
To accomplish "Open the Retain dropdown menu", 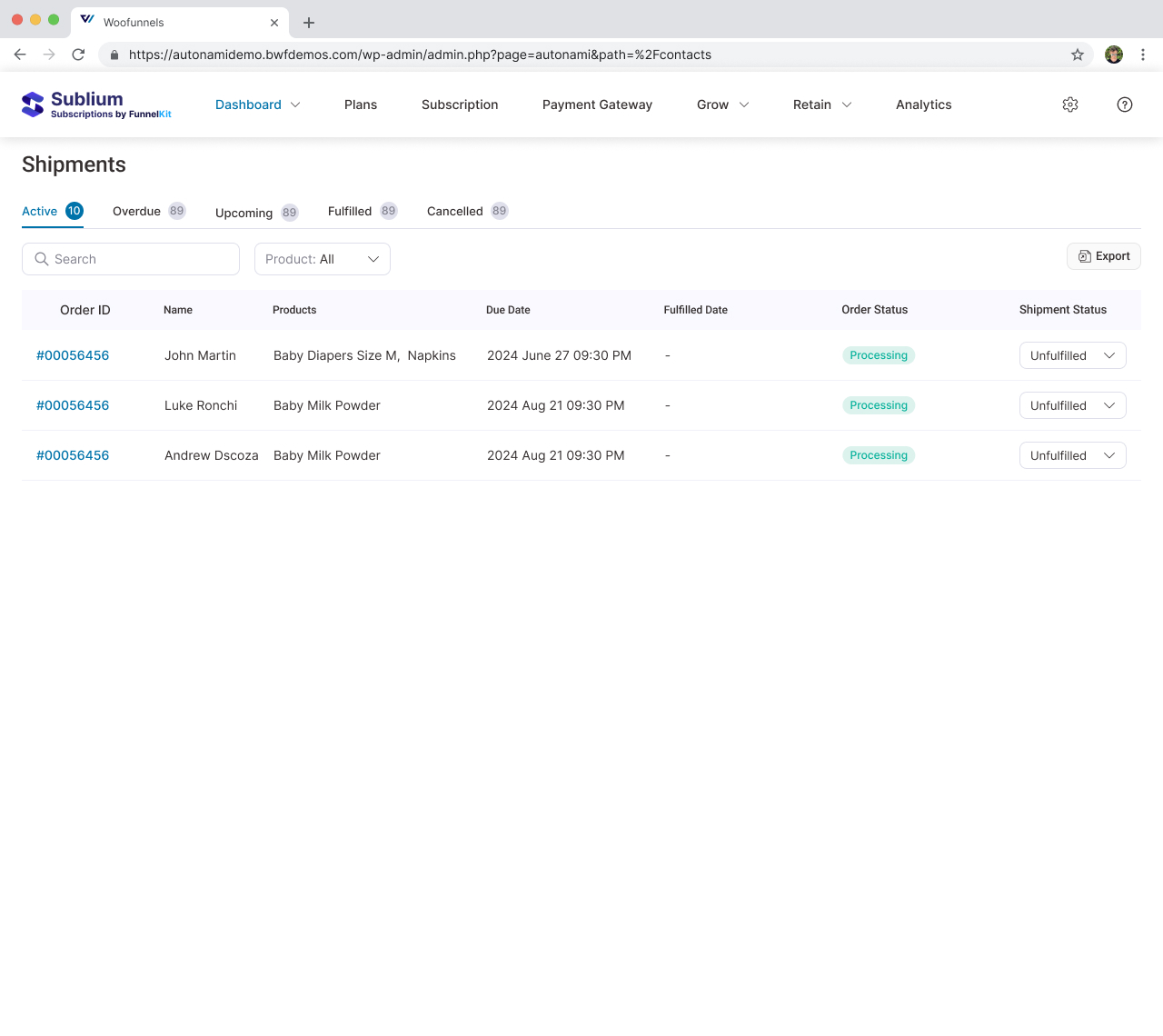I will pos(821,105).
